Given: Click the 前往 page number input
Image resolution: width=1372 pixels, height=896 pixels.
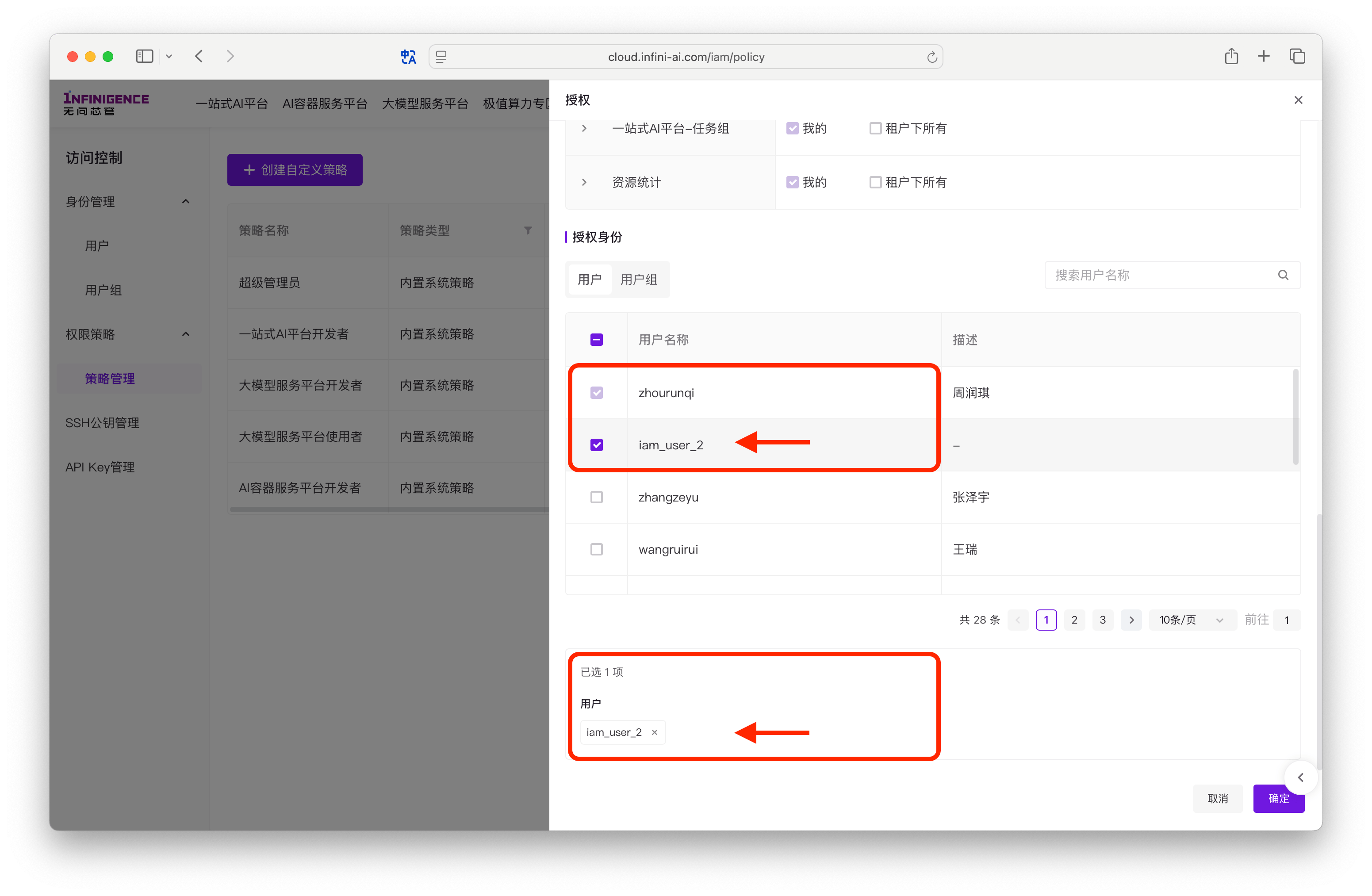Looking at the screenshot, I should (x=1286, y=620).
